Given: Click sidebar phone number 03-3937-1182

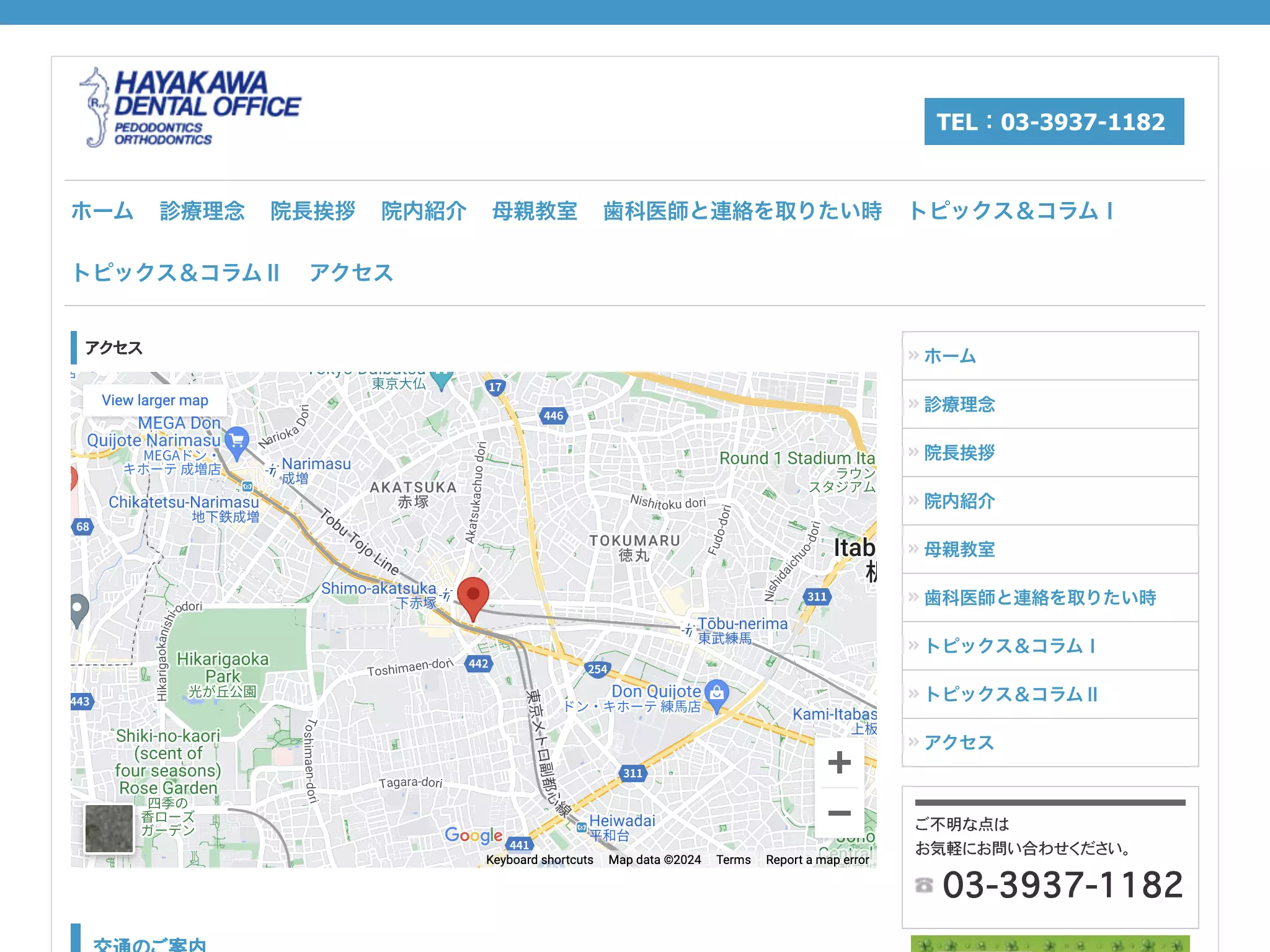Looking at the screenshot, I should tap(1063, 884).
